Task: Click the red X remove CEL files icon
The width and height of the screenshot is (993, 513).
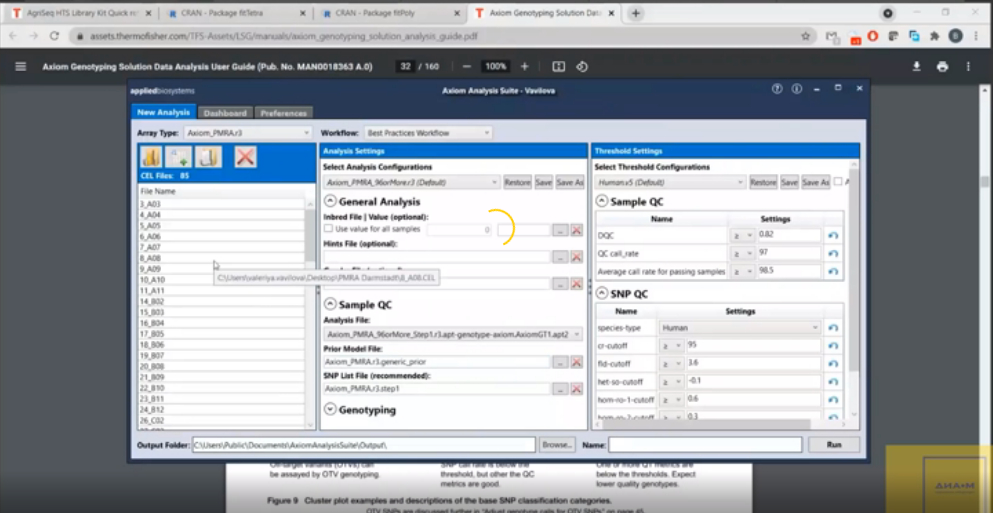Action: click(245, 157)
